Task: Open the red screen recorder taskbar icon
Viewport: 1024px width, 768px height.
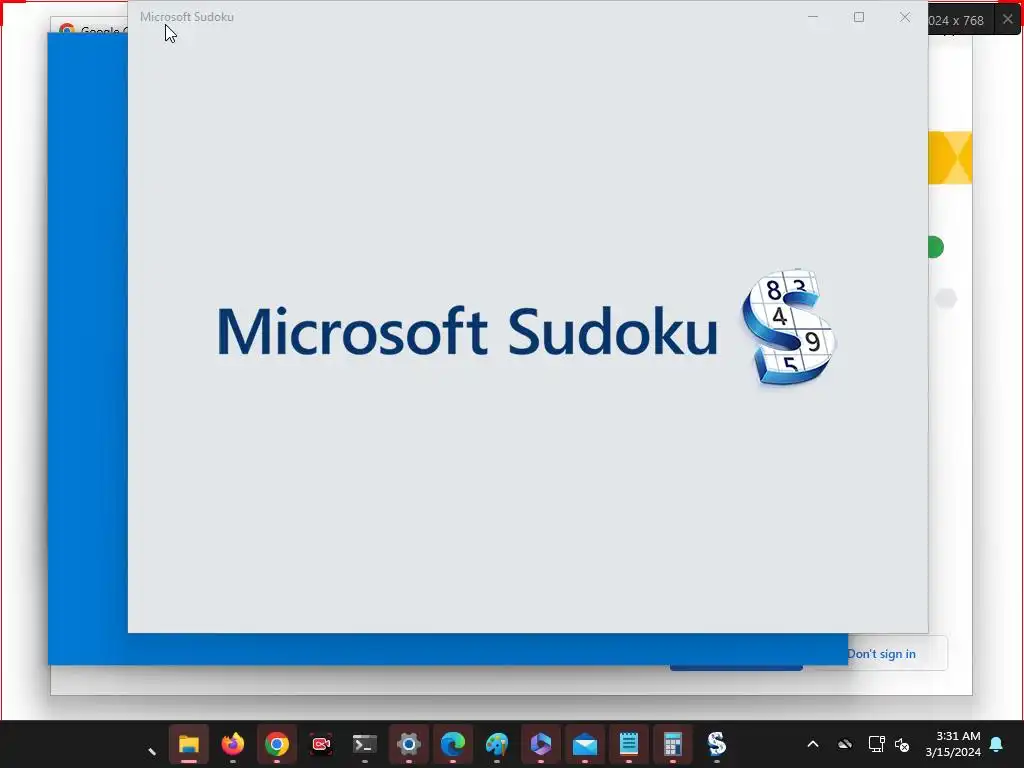Action: 321,744
